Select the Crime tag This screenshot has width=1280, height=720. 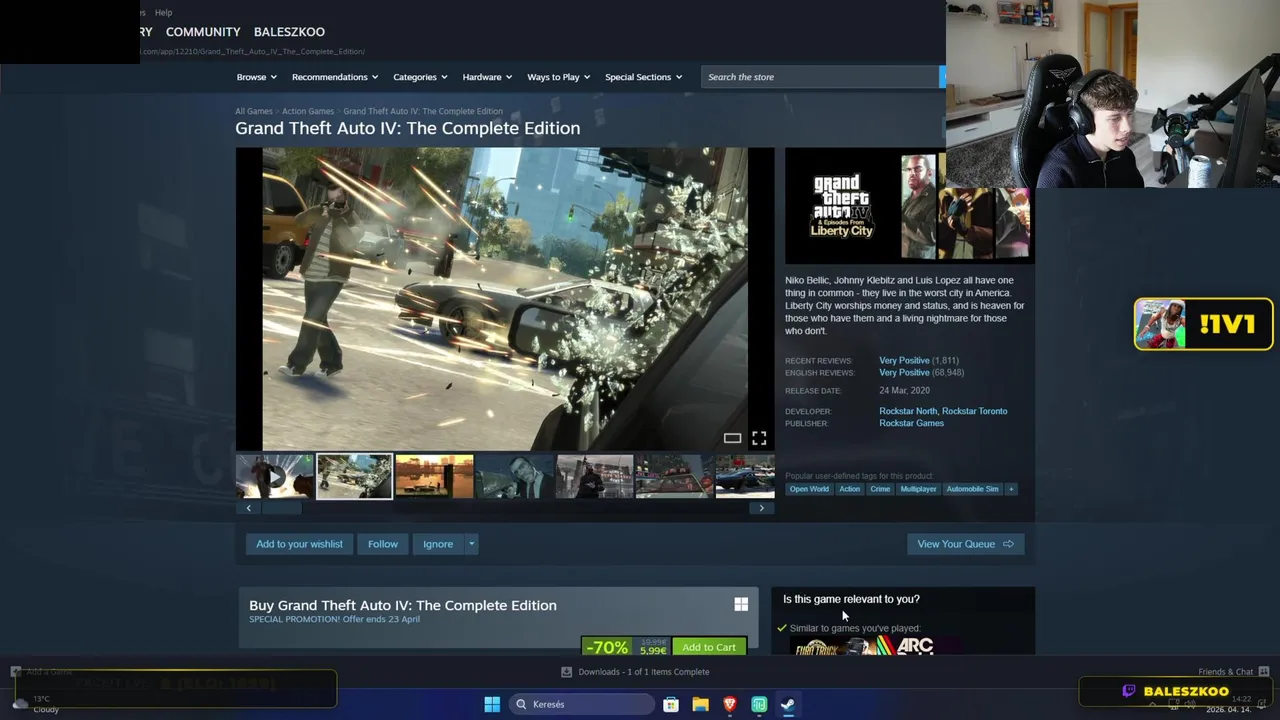pos(880,489)
